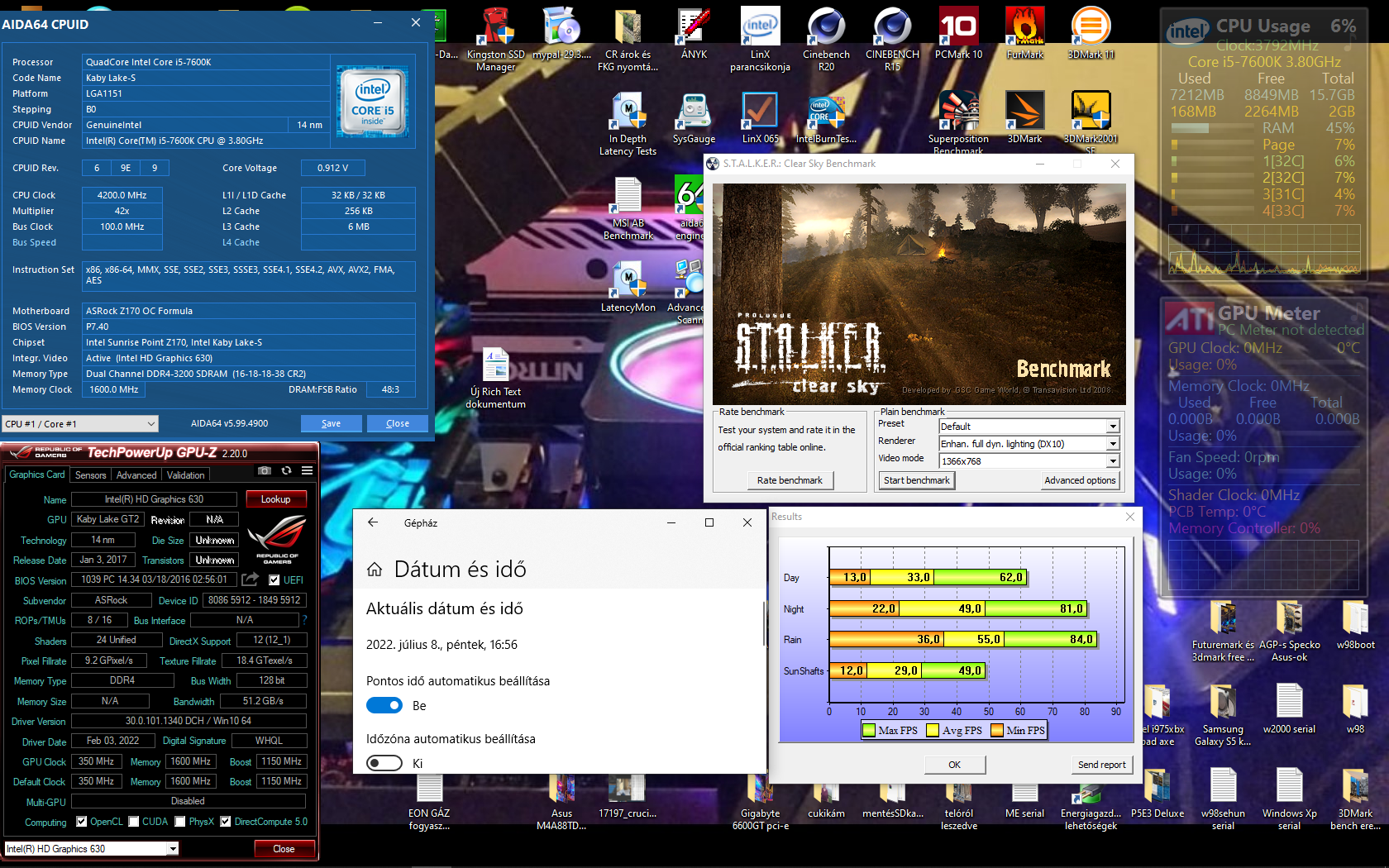Image resolution: width=1389 pixels, height=868 pixels.
Task: Launch LatencyMon desktop icon
Action: point(628,286)
